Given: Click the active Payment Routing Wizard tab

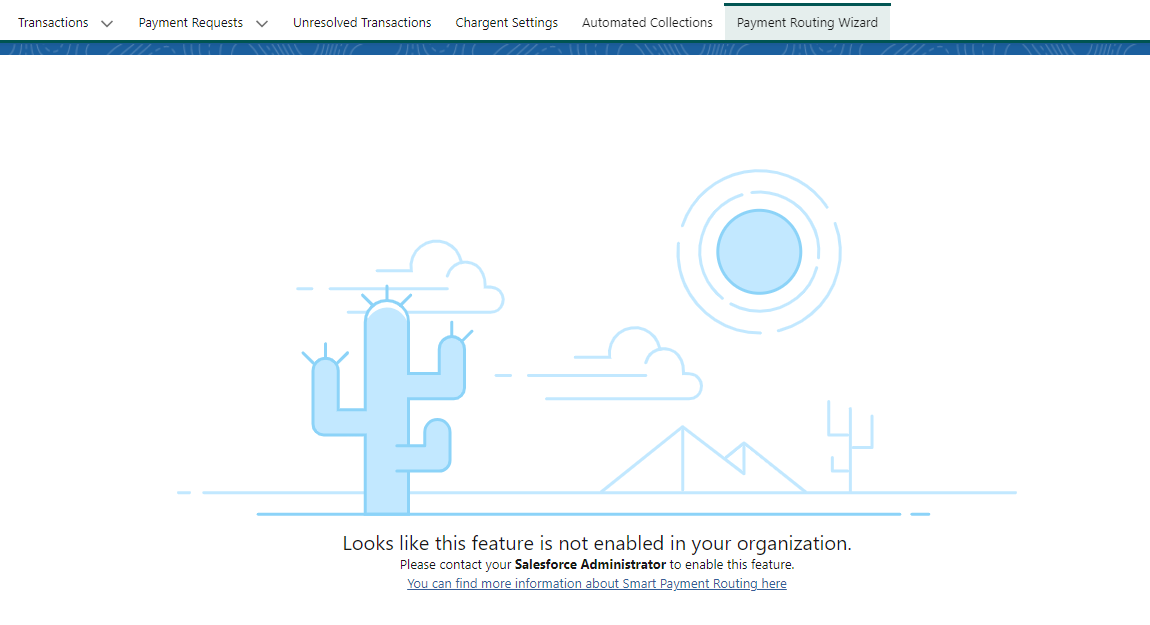Looking at the screenshot, I should (x=807, y=22).
